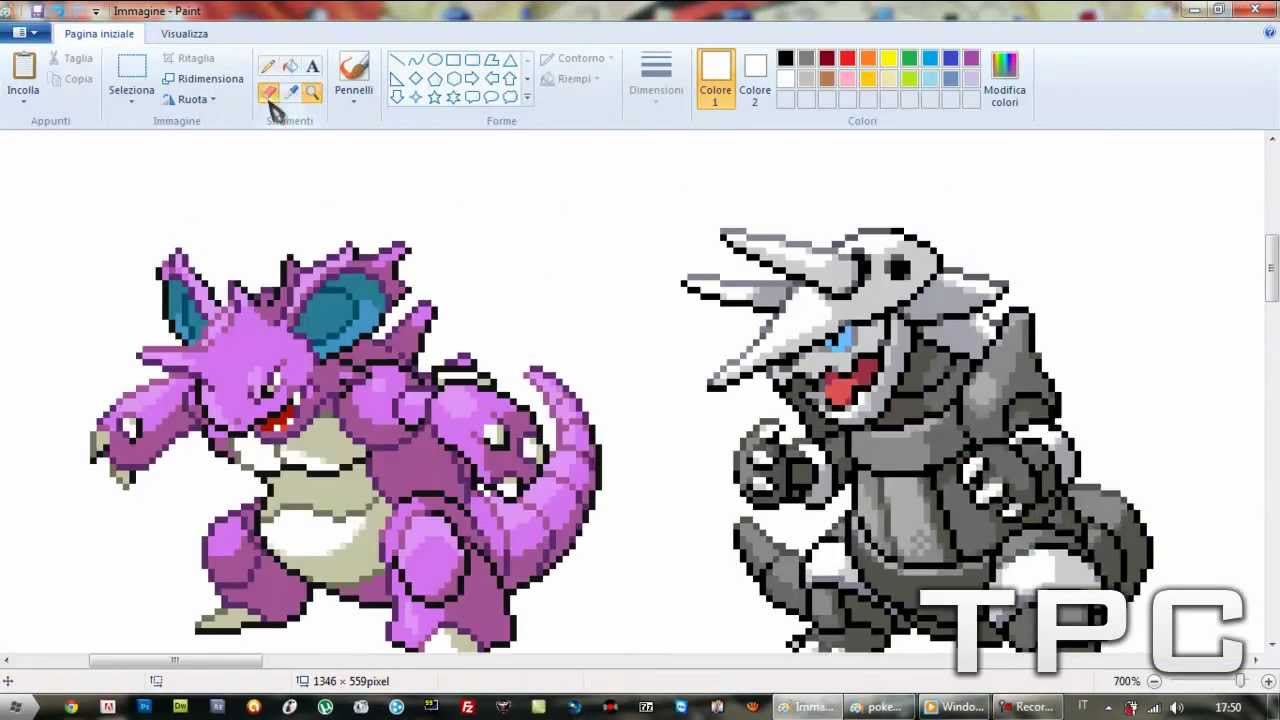Pick the green color swatch
This screenshot has height=720, width=1280.
pos(909,58)
